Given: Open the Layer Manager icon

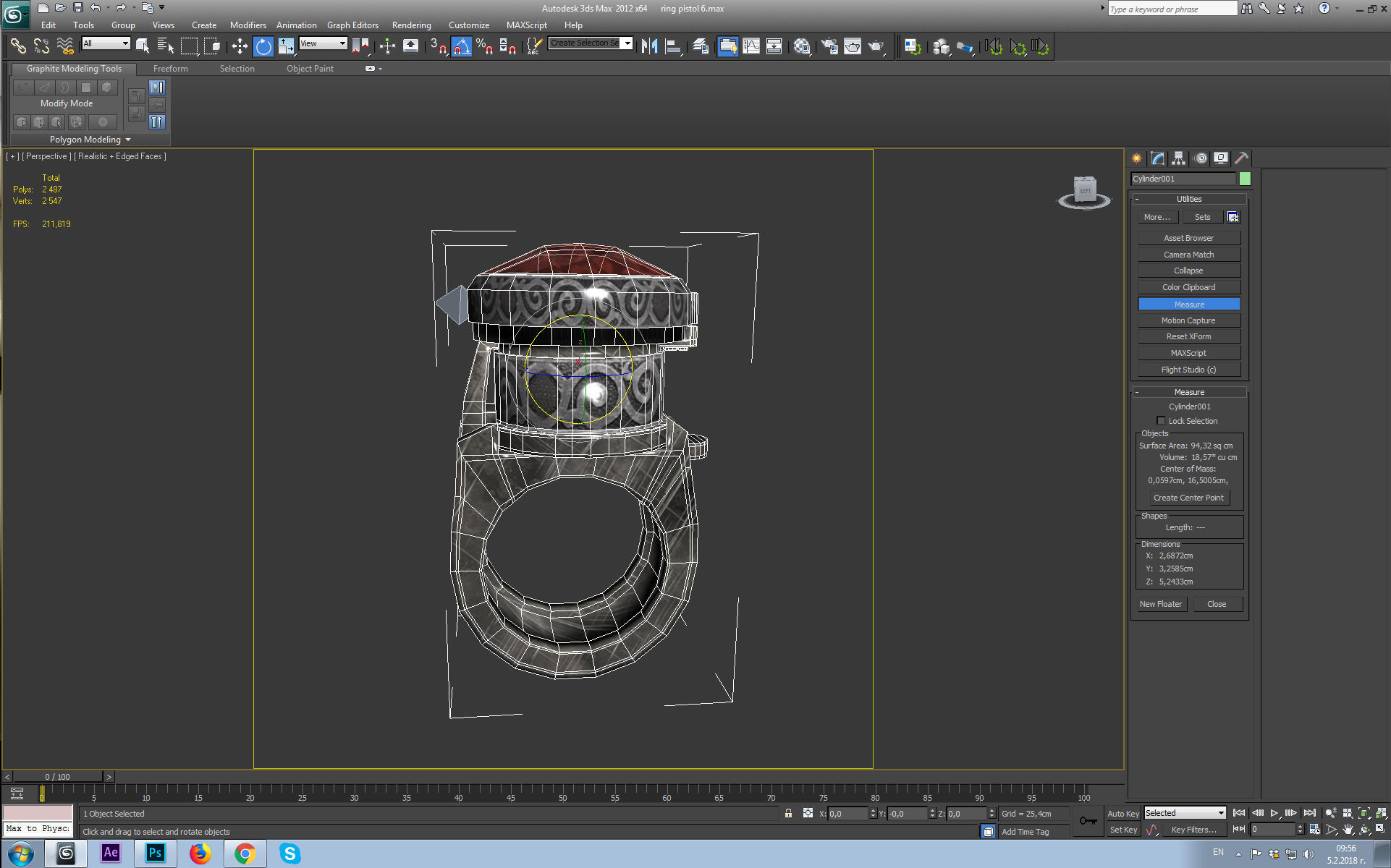Looking at the screenshot, I should 701,47.
